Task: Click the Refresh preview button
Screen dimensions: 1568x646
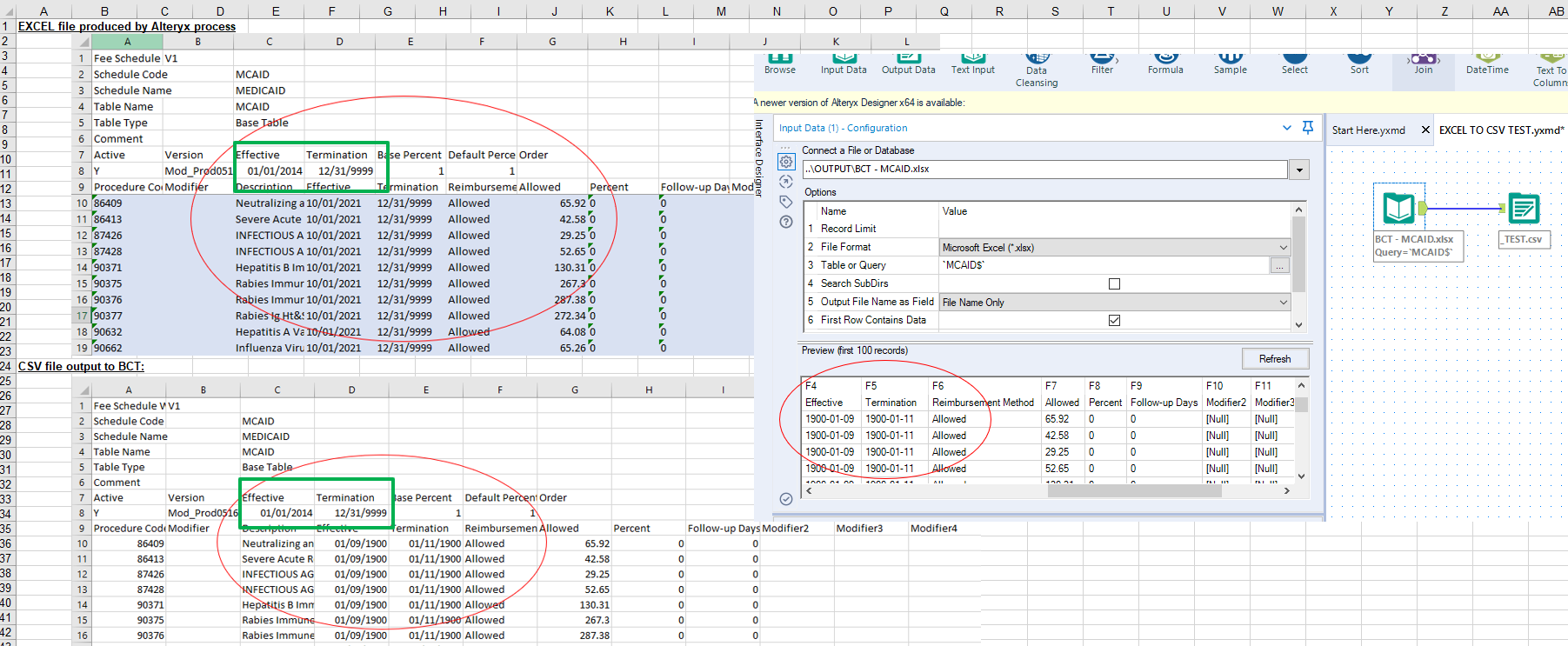Action: (x=1274, y=359)
